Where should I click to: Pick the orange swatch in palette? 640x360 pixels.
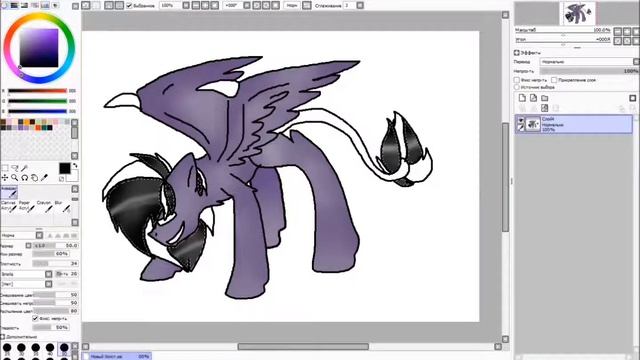(27, 122)
